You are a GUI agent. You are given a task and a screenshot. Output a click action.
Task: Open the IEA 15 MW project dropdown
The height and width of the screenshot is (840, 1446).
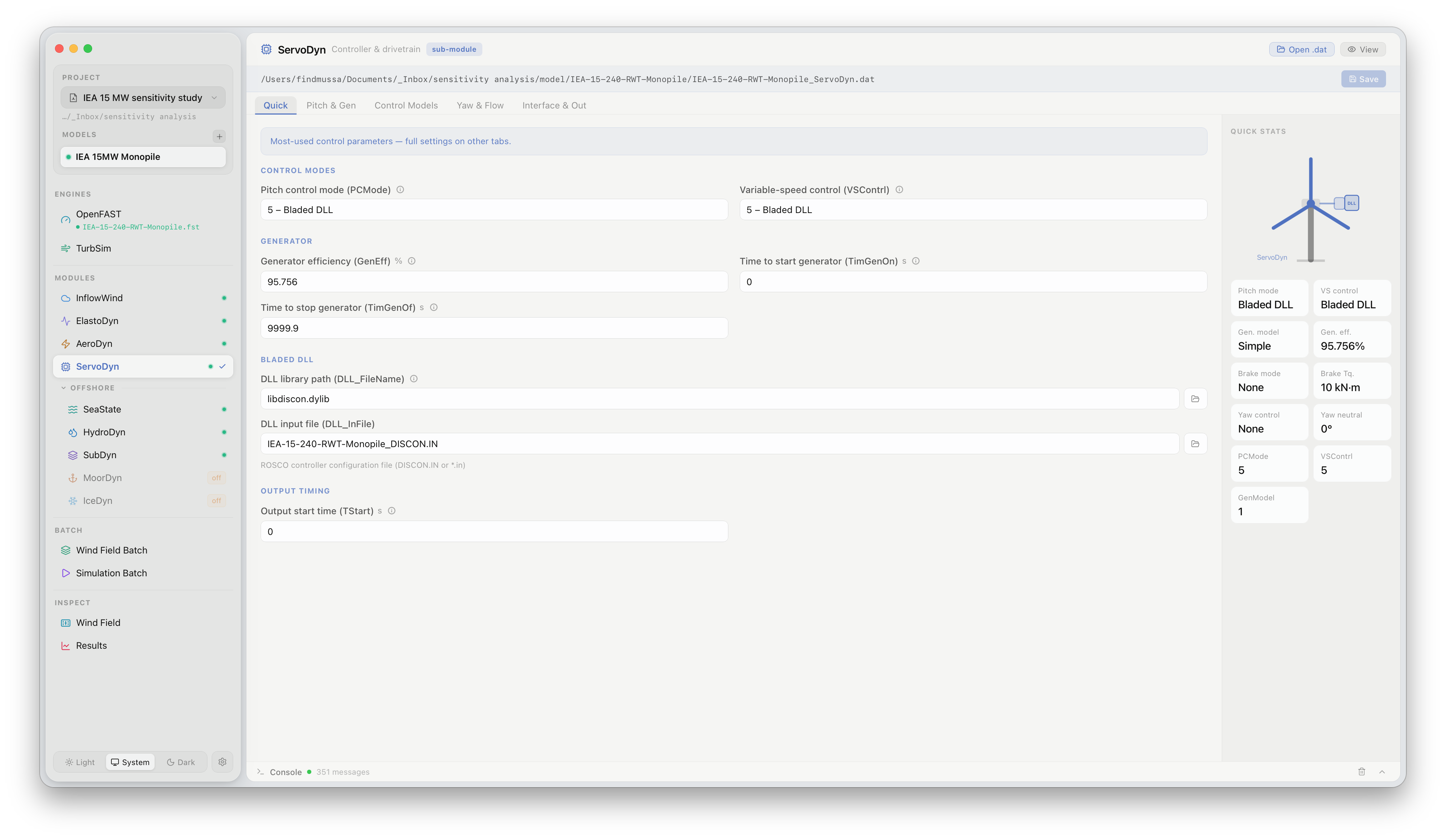(143, 98)
